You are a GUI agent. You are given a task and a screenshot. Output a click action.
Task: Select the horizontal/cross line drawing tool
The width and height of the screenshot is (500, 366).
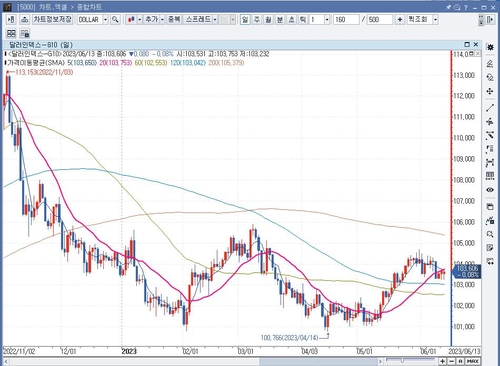[x=490, y=122]
